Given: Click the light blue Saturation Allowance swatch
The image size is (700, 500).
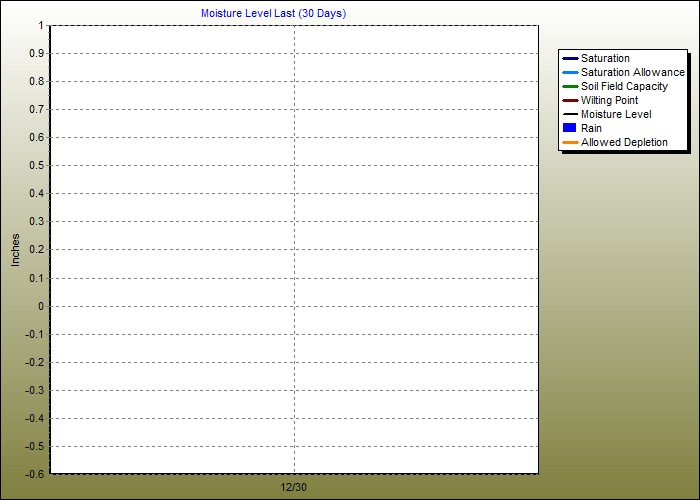Looking at the screenshot, I should [570, 73].
